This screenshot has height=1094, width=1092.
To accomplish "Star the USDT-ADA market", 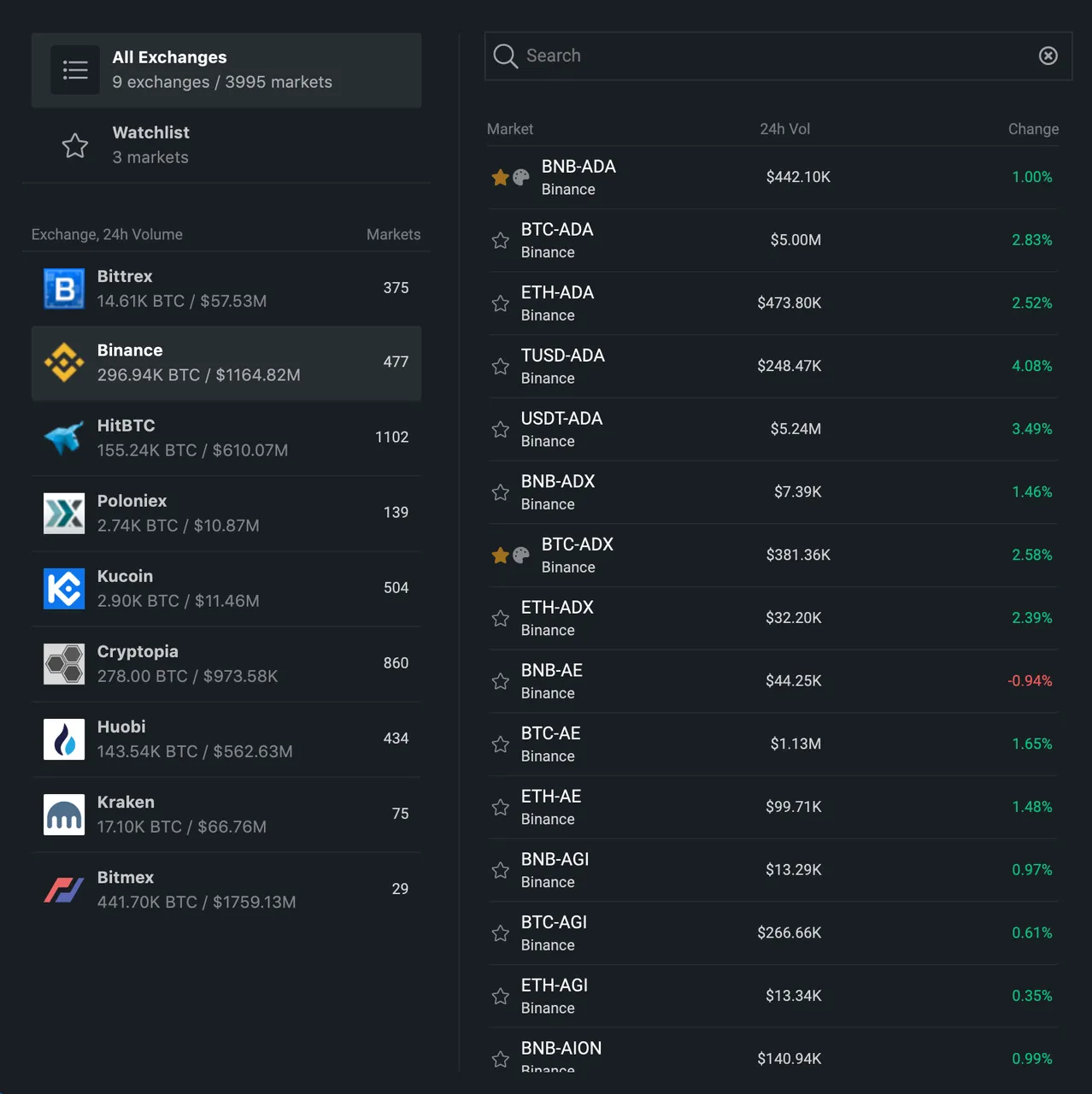I will 501,429.
